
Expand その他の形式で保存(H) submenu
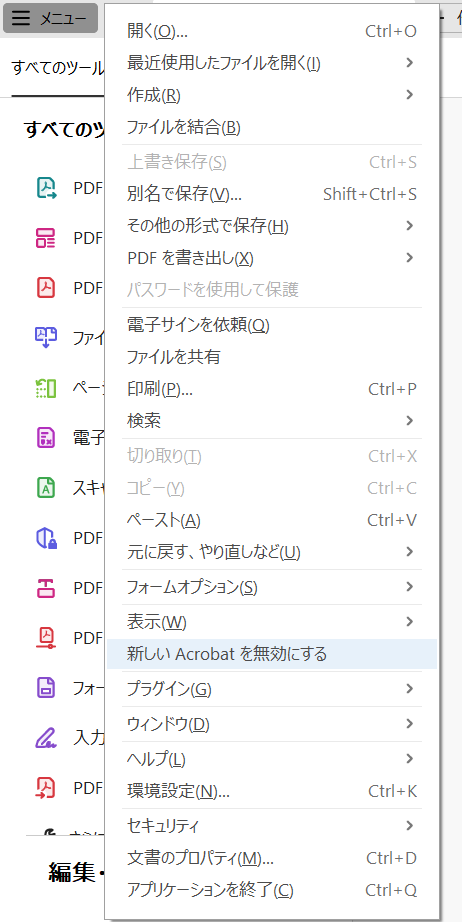click(272, 225)
